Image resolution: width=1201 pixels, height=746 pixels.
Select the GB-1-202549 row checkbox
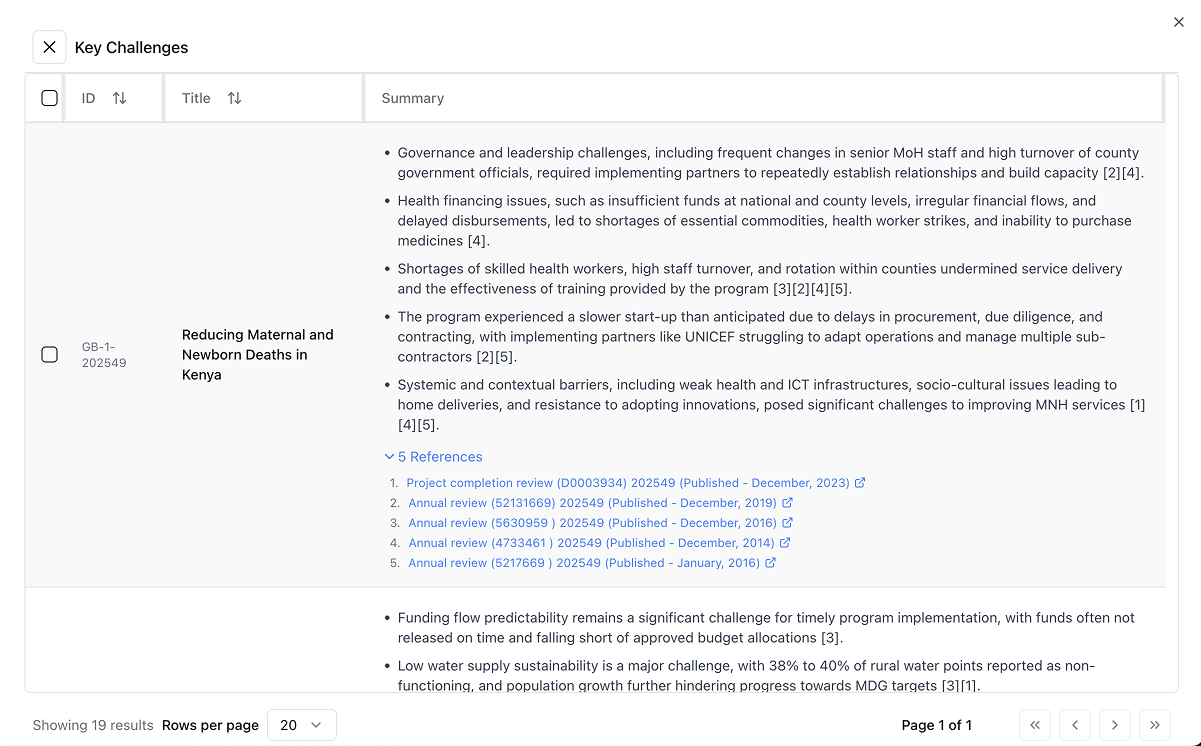click(x=49, y=355)
